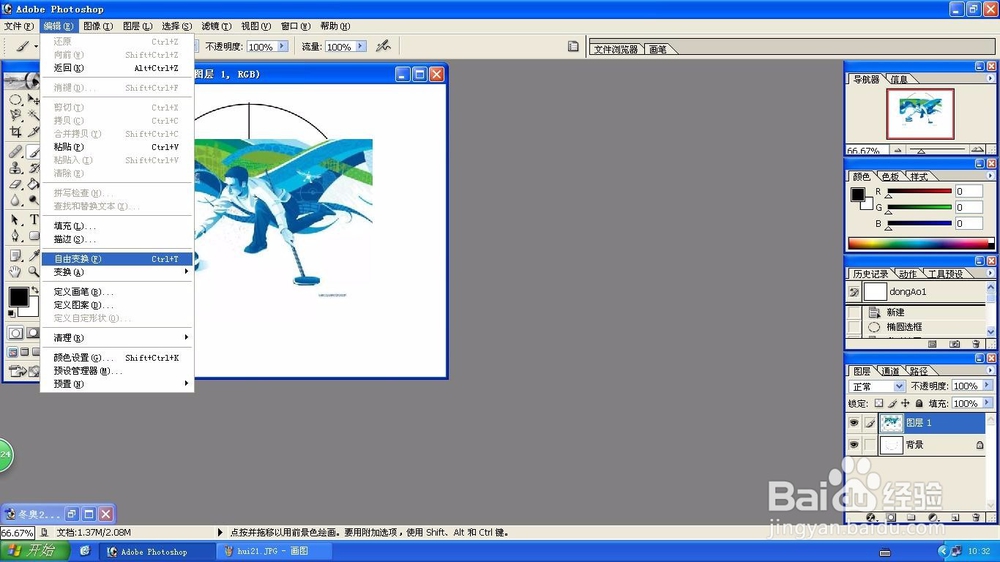1000x562 pixels.
Task: Click the palette toggle icon in options bar
Action: tap(573, 46)
